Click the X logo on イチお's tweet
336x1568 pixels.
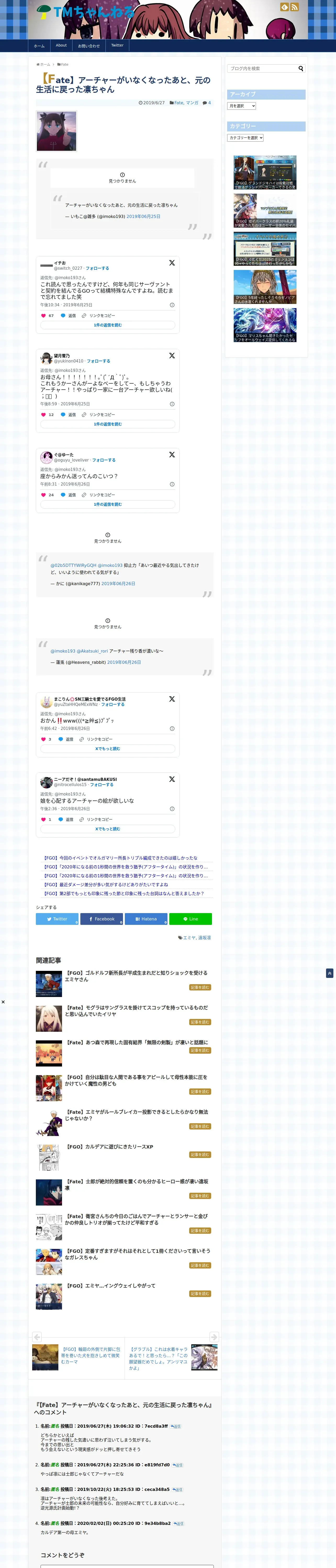pyautogui.click(x=172, y=263)
